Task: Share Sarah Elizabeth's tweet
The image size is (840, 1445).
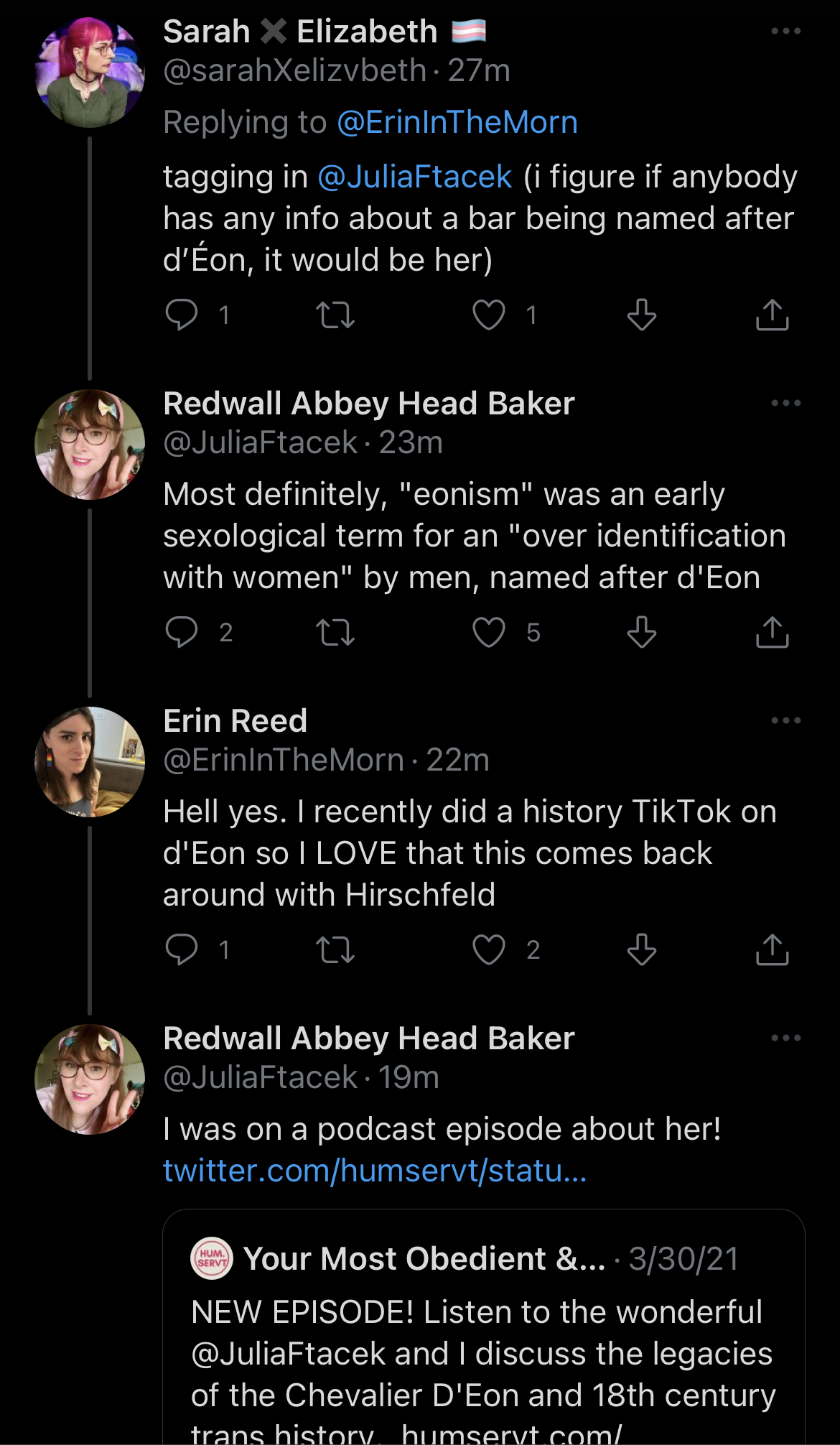Action: (x=772, y=315)
